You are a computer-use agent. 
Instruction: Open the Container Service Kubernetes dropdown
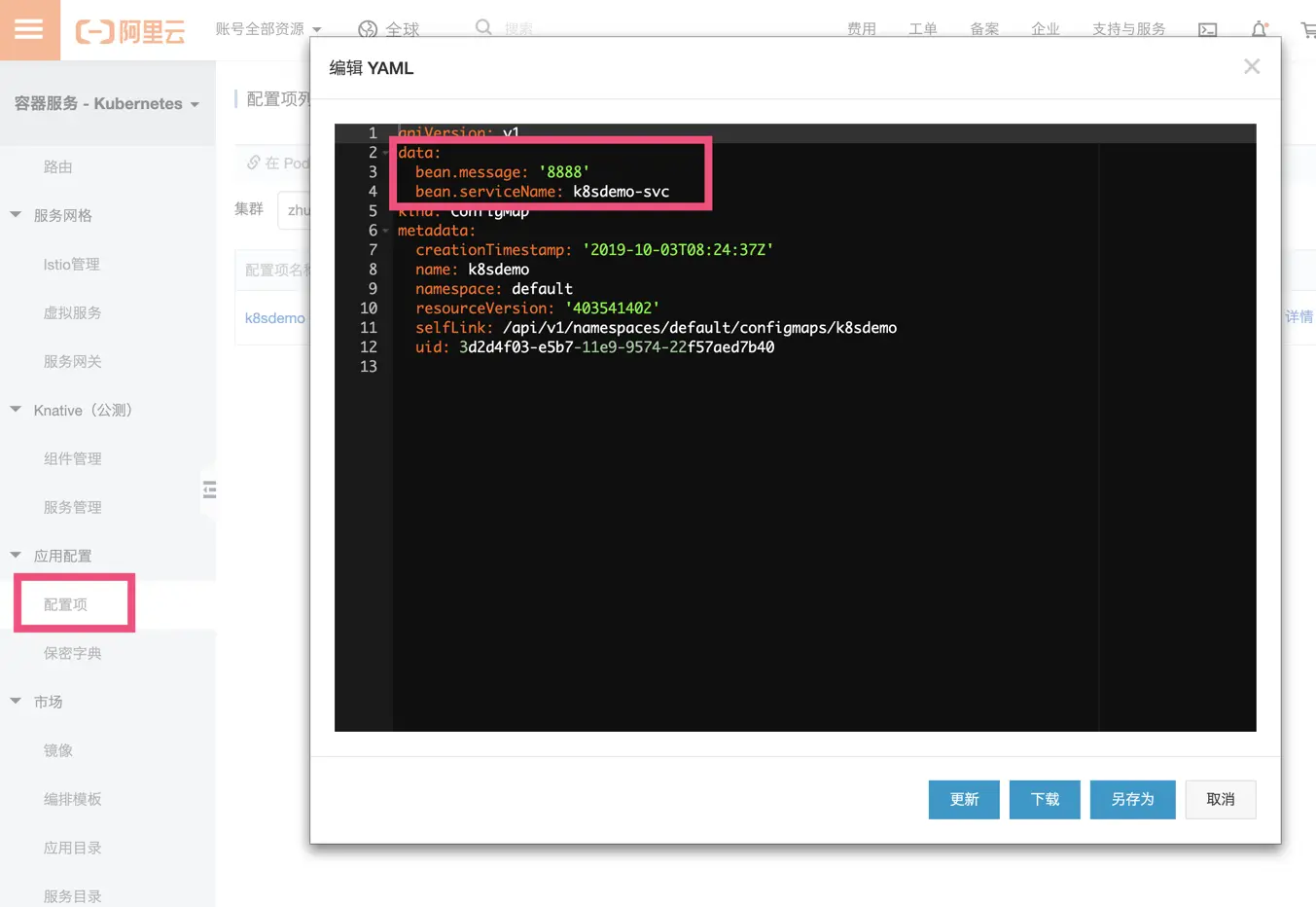click(107, 103)
